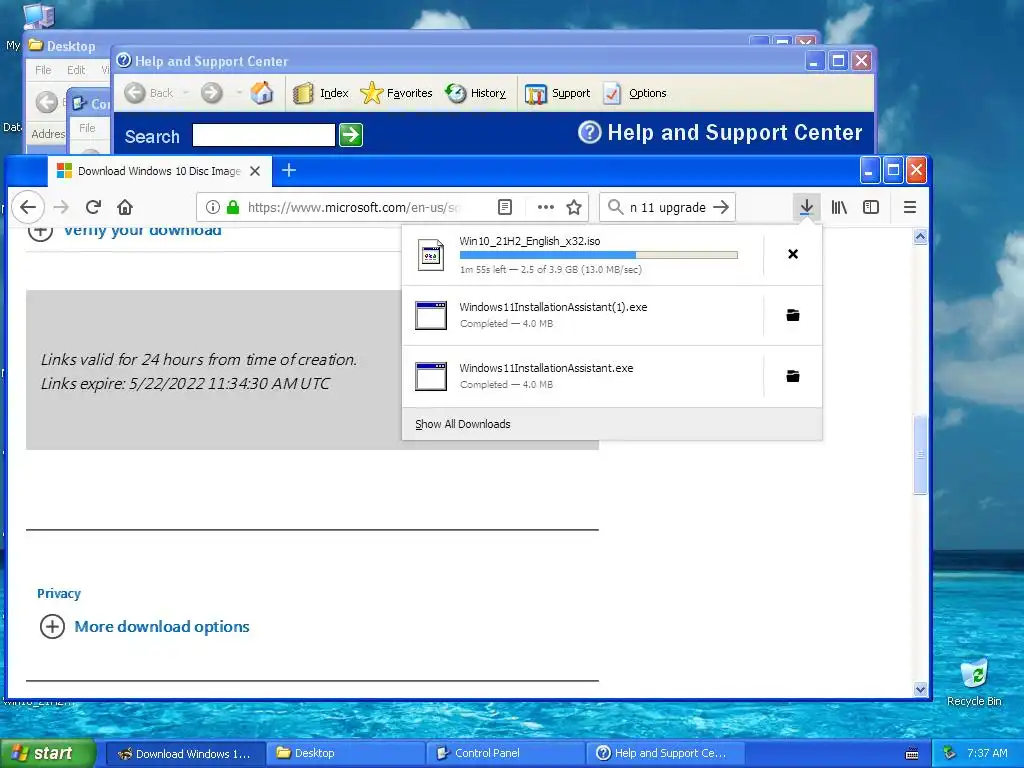Click Show All Downloads
Image resolution: width=1024 pixels, height=768 pixels.
click(463, 424)
